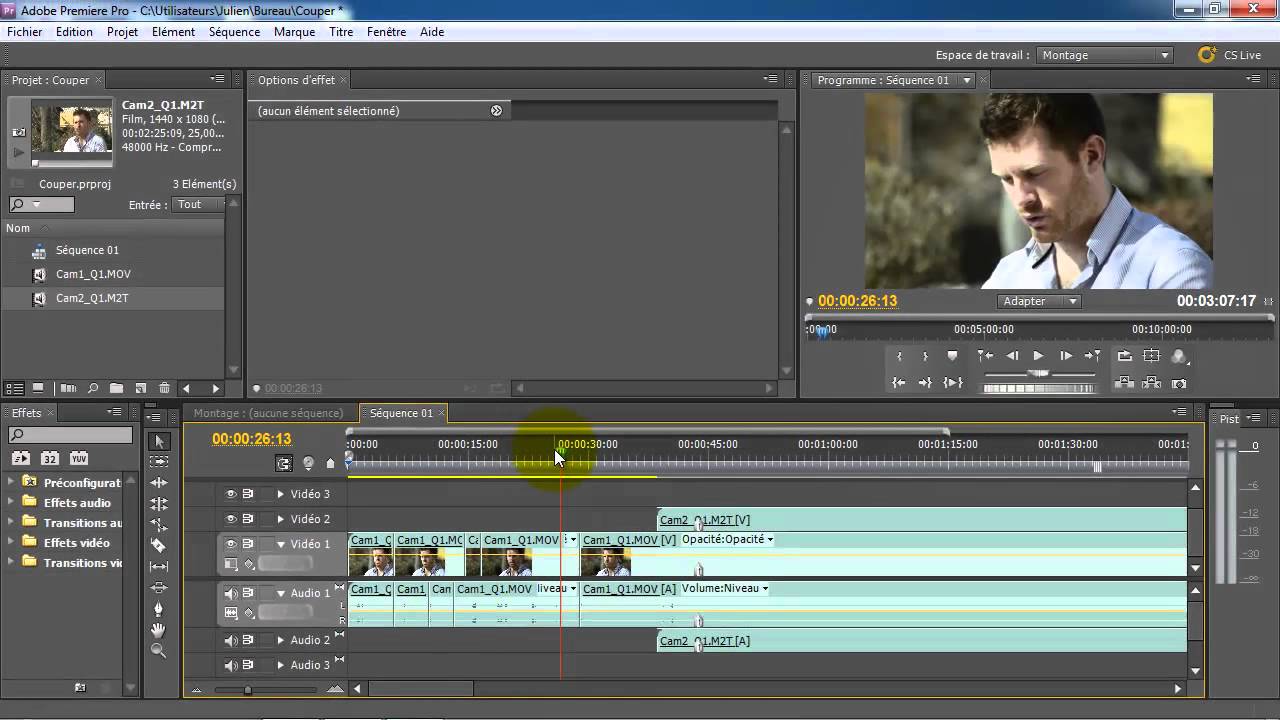Image resolution: width=1280 pixels, height=720 pixels.
Task: Expand the Vidéo 2 track
Action: [x=281, y=519]
